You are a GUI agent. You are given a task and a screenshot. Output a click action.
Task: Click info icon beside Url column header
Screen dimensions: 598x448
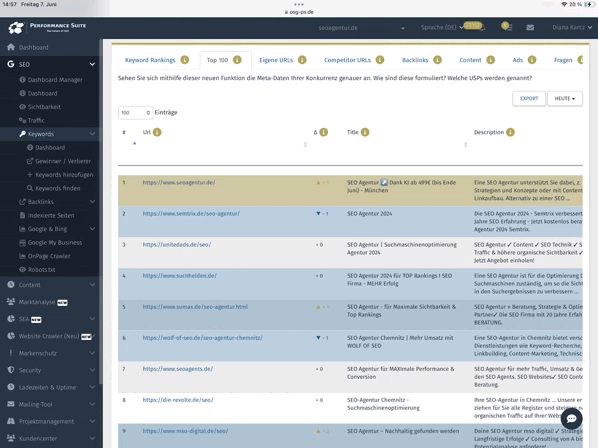(157, 132)
